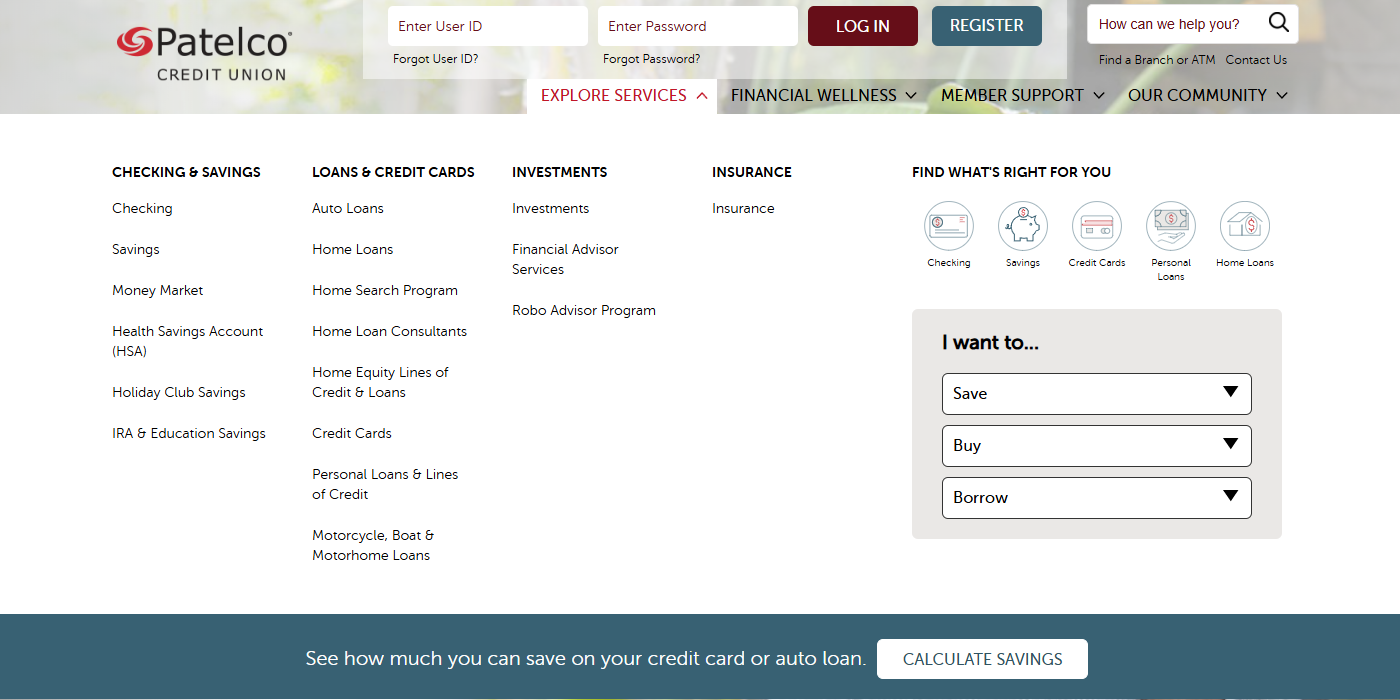Viewport: 1400px width, 700px height.
Task: Expand the Member Support menu
Action: (x=1022, y=96)
